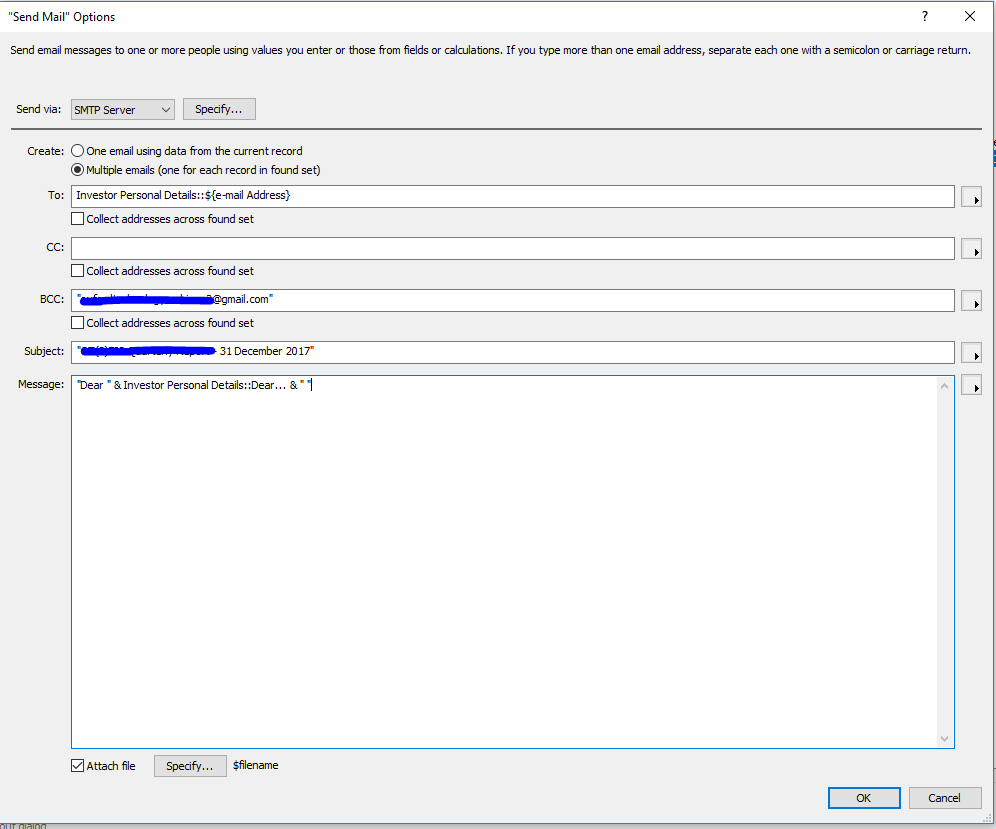Click Specify button next to Attach file
The height and width of the screenshot is (829, 996).
pyautogui.click(x=190, y=766)
